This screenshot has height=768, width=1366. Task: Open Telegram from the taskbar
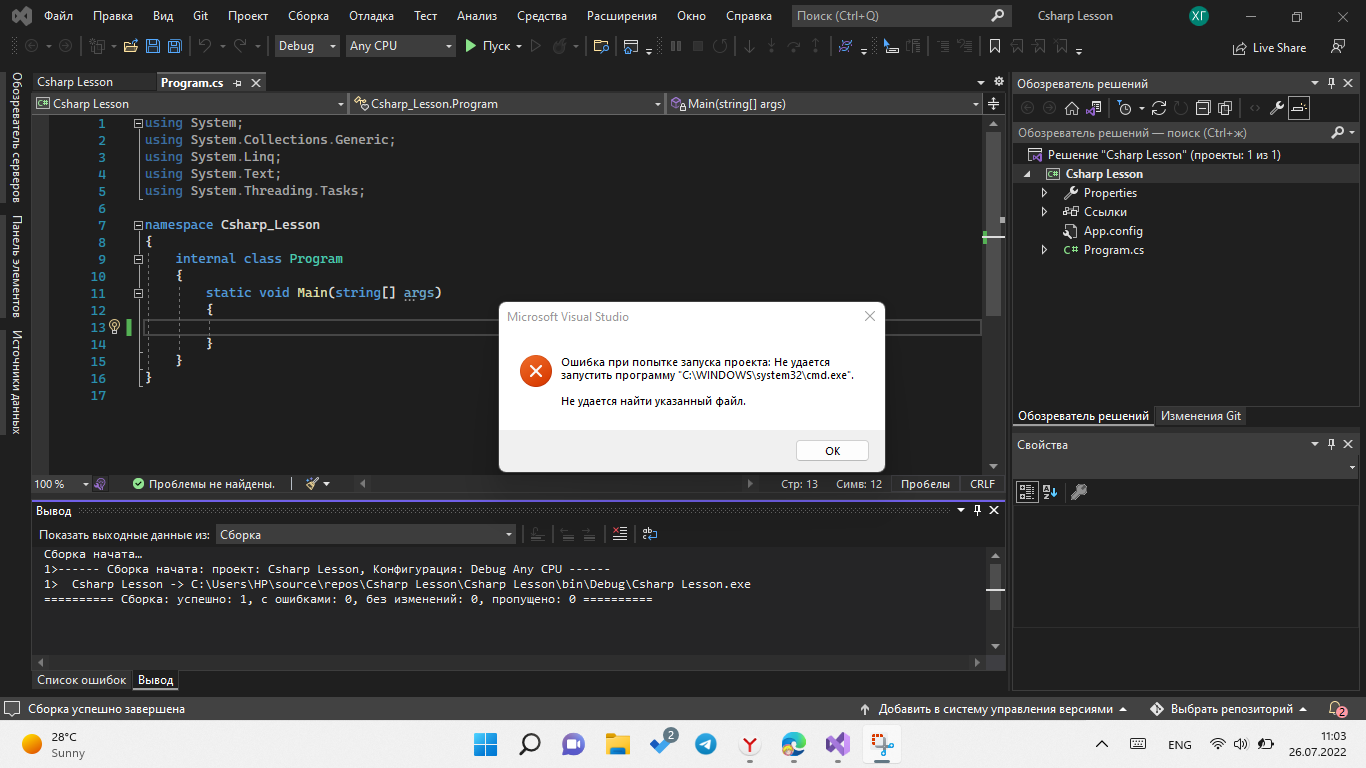(x=705, y=744)
